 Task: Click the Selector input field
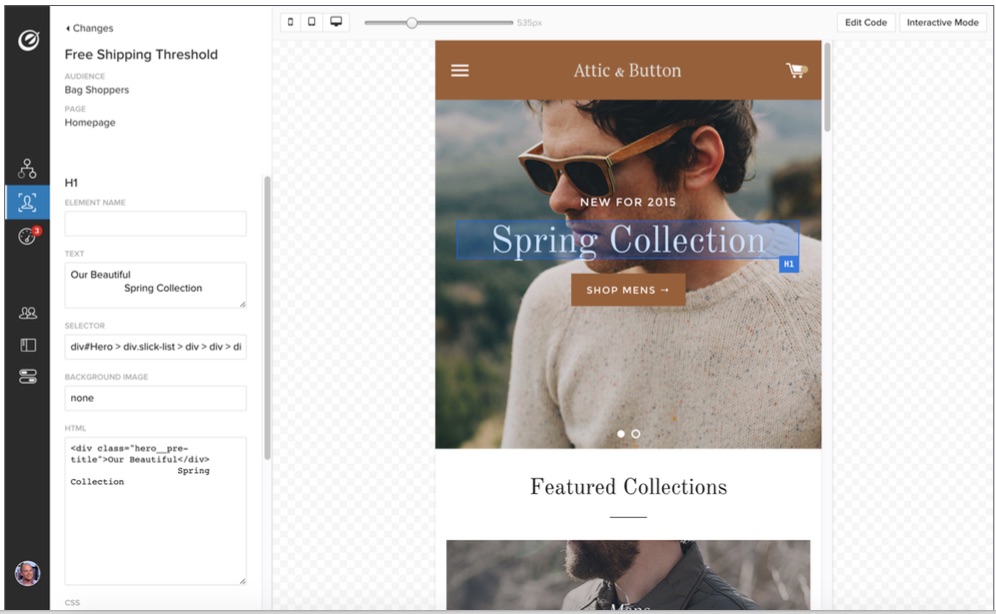[x=155, y=347]
